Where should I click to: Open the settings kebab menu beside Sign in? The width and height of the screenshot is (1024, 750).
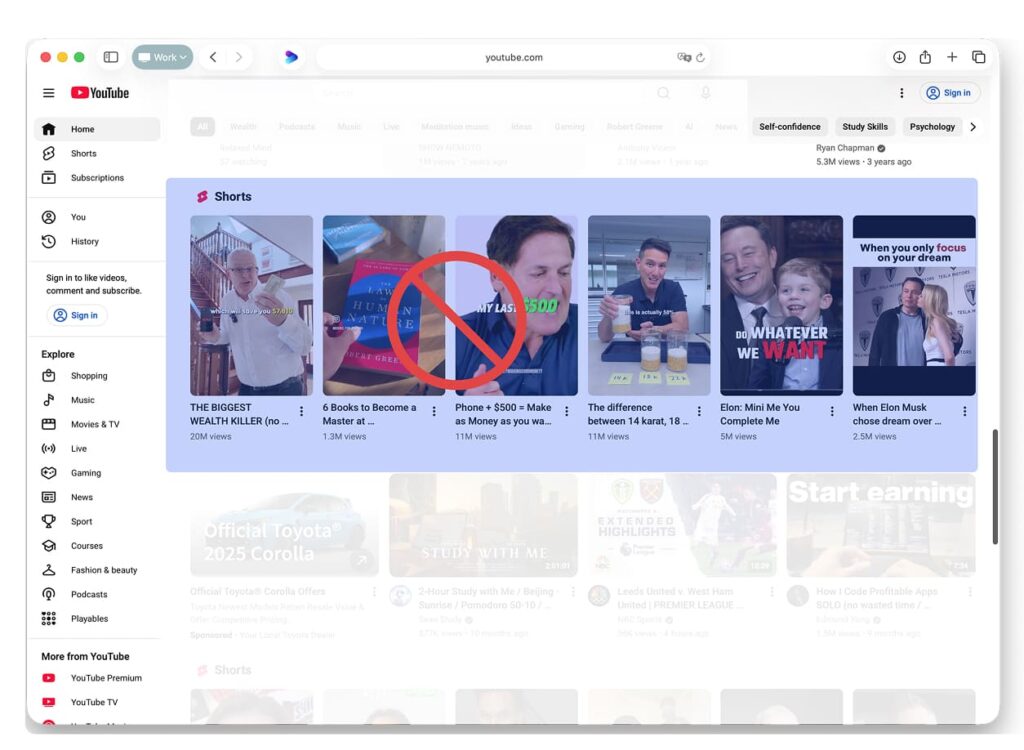[902, 92]
